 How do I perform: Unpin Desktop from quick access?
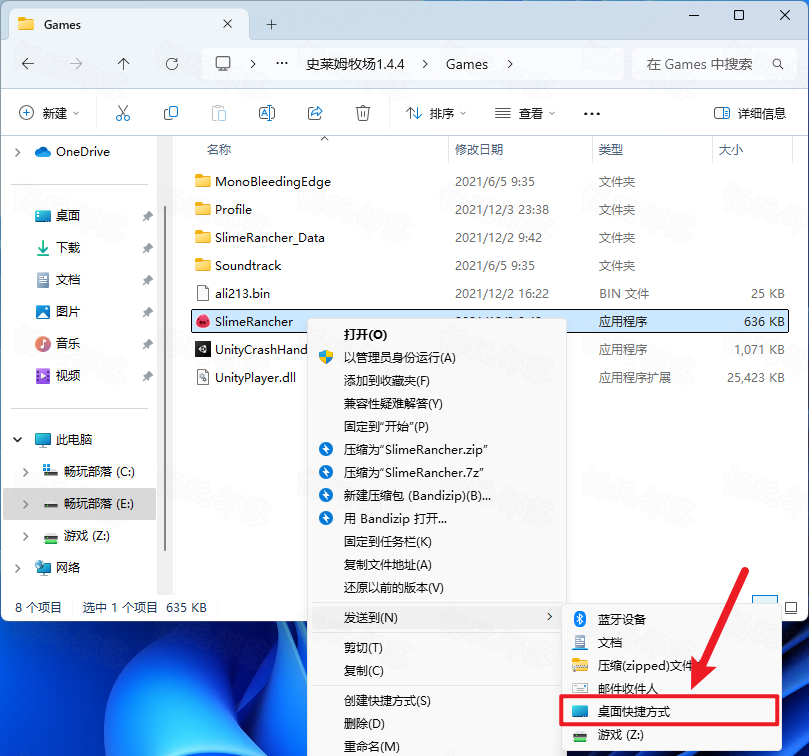148,216
